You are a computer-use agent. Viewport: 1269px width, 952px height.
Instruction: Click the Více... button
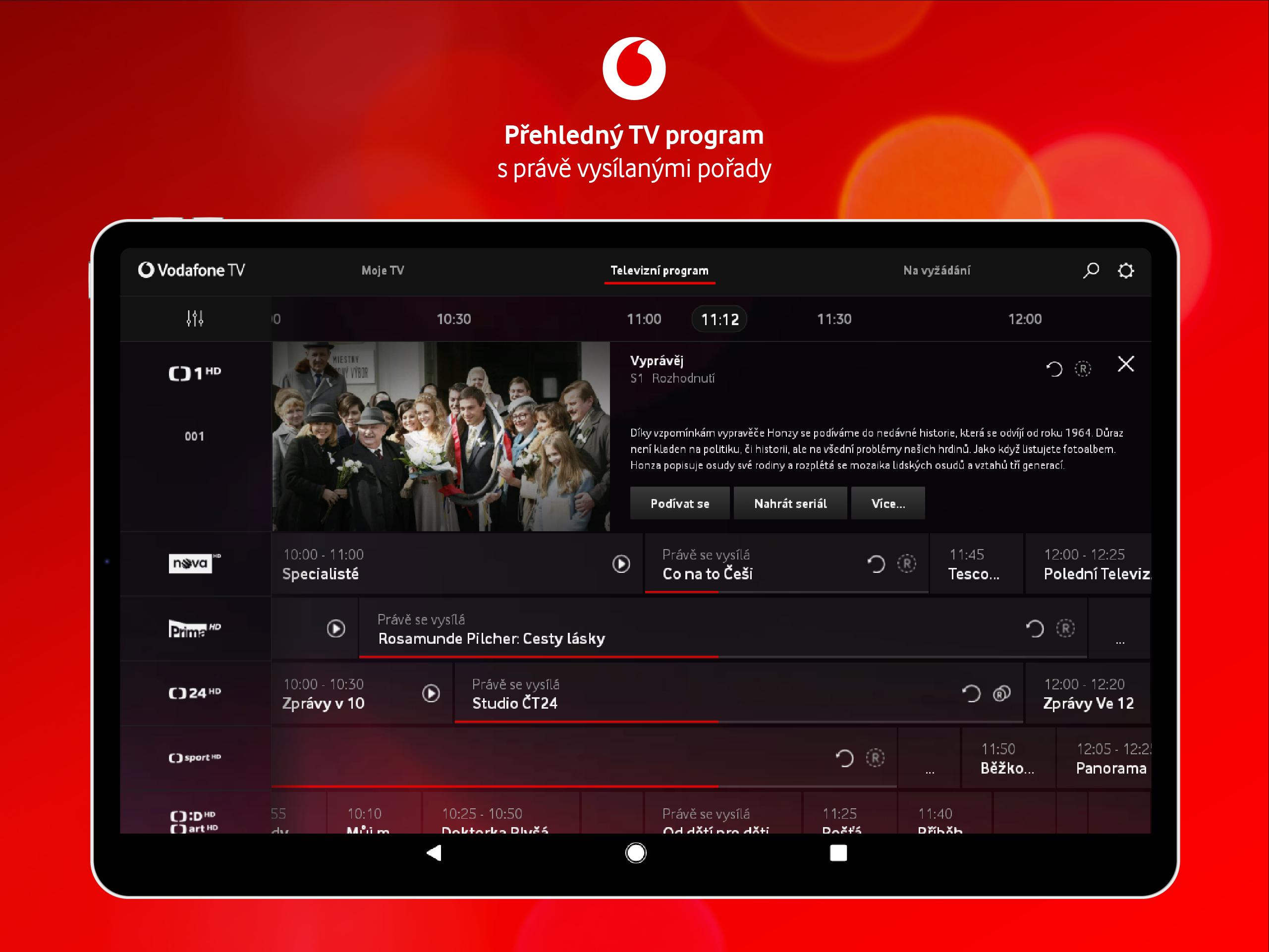(x=888, y=504)
